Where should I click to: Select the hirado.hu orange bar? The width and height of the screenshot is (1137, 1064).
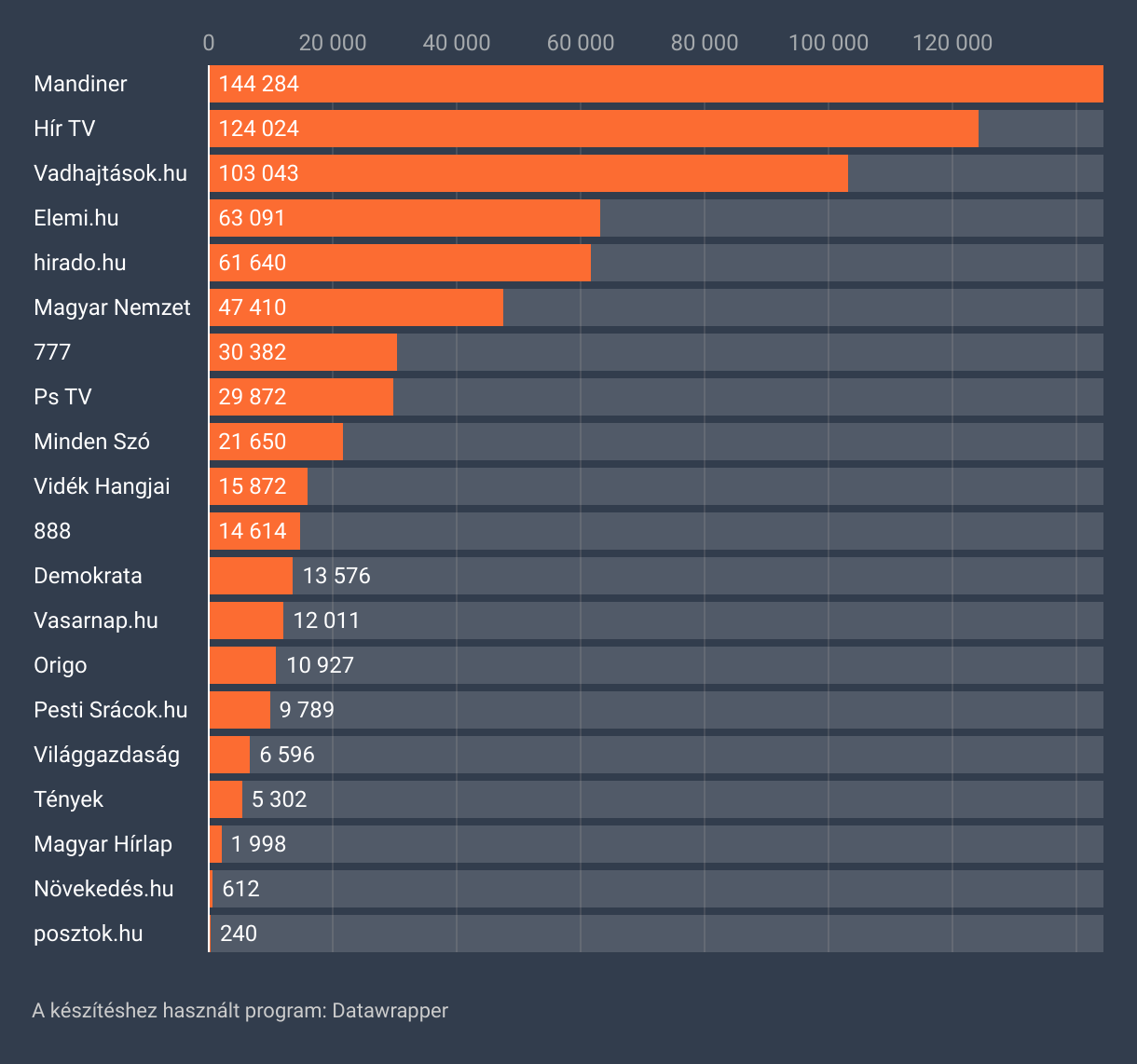coord(400,263)
